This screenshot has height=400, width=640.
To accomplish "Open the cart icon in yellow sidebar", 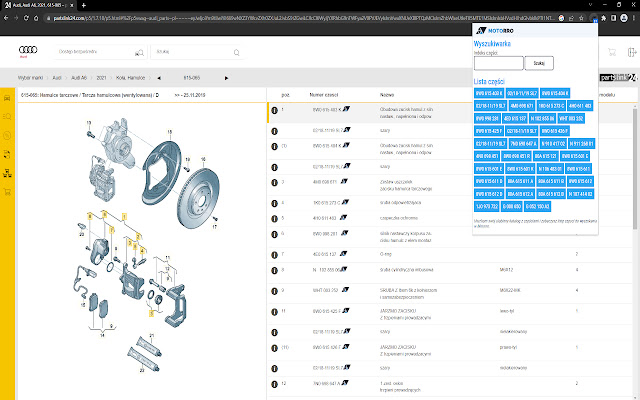I will [7, 192].
